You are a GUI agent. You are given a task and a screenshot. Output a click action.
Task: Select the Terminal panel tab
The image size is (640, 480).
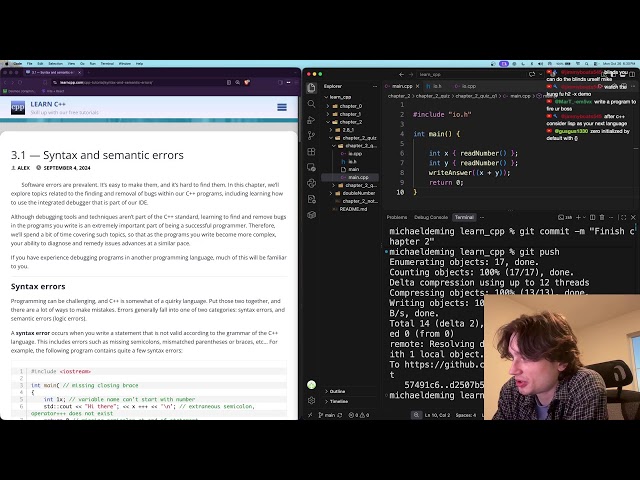tap(464, 217)
